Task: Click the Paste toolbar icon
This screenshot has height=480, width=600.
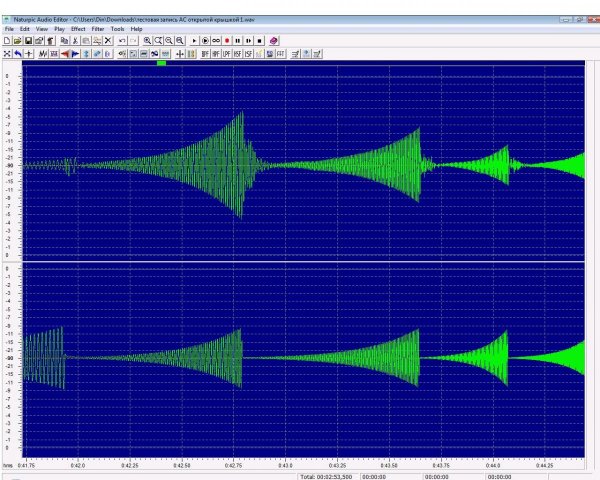Action: point(86,41)
